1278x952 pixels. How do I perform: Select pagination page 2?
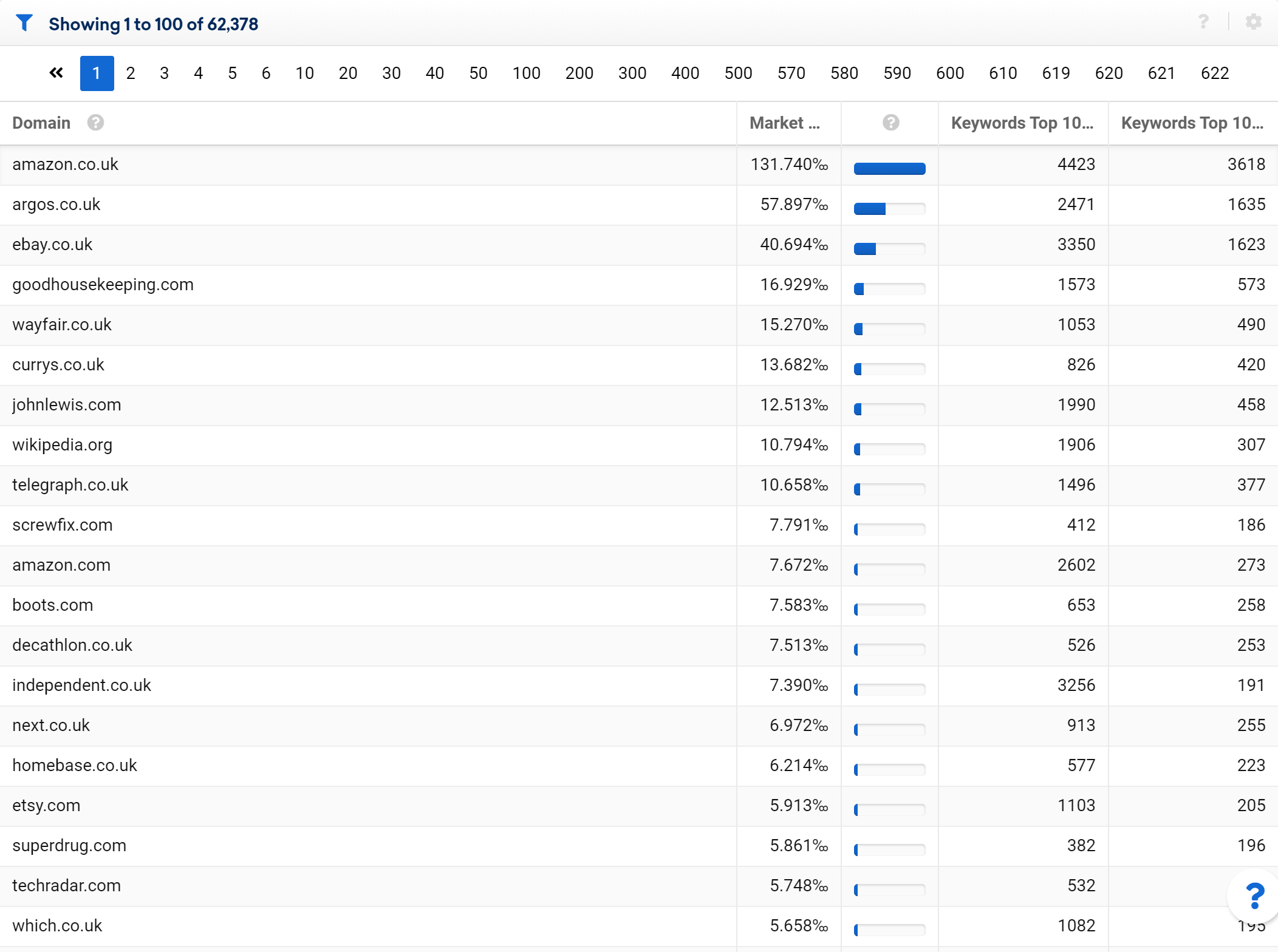point(131,73)
